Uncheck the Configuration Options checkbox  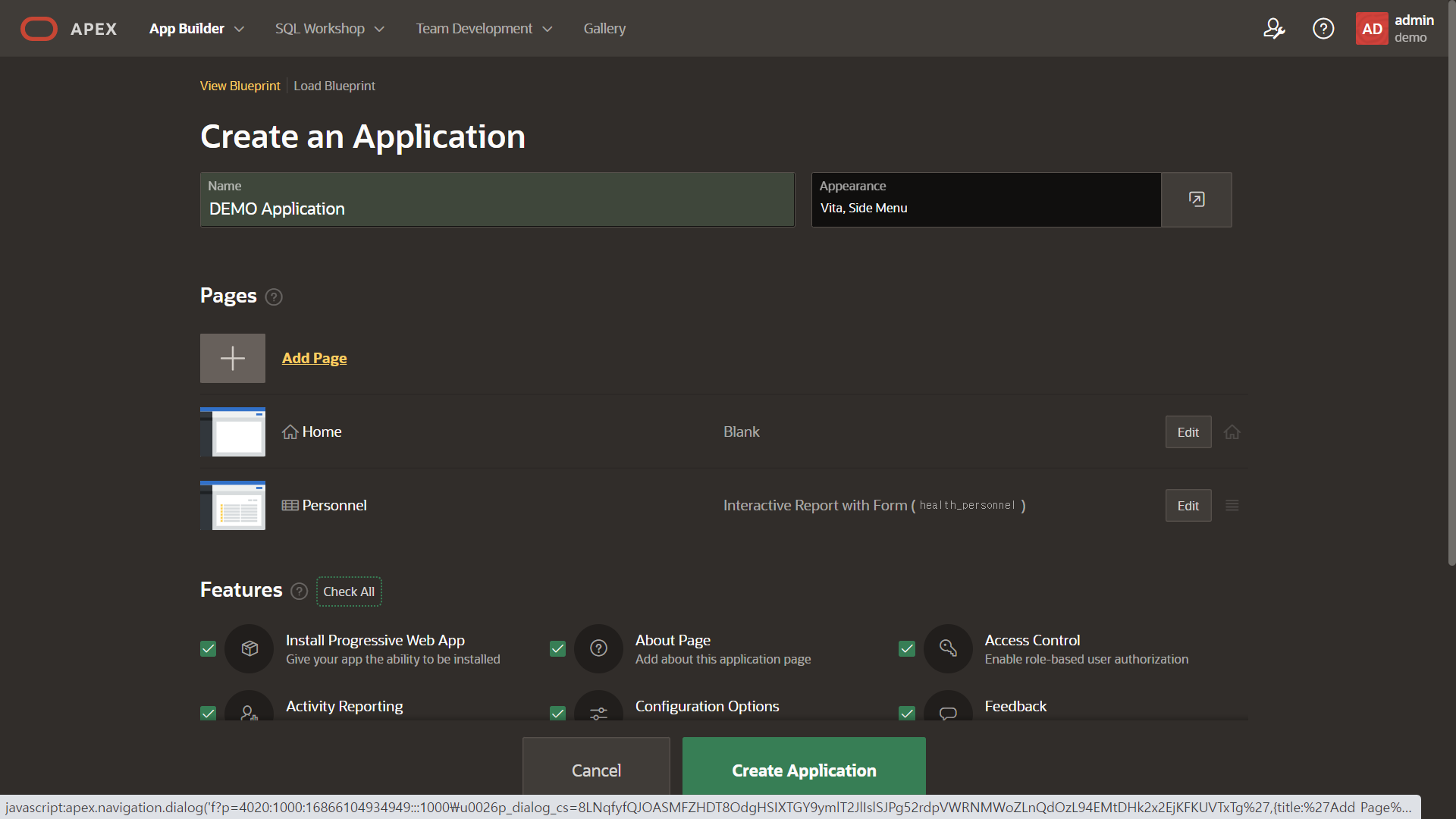coord(557,713)
